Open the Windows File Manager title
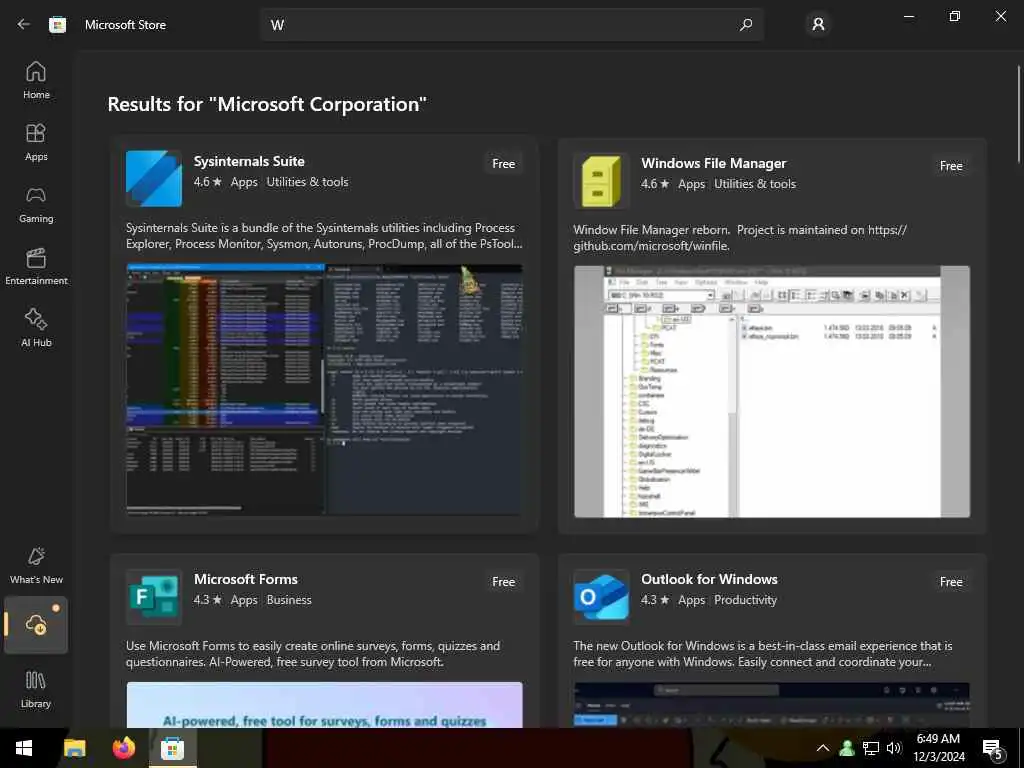 click(x=713, y=163)
